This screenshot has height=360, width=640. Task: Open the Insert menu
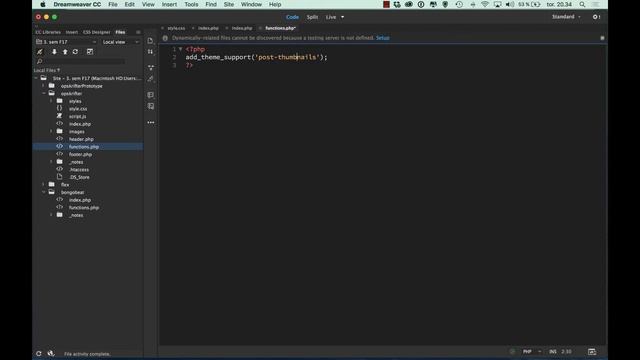click(x=169, y=4)
